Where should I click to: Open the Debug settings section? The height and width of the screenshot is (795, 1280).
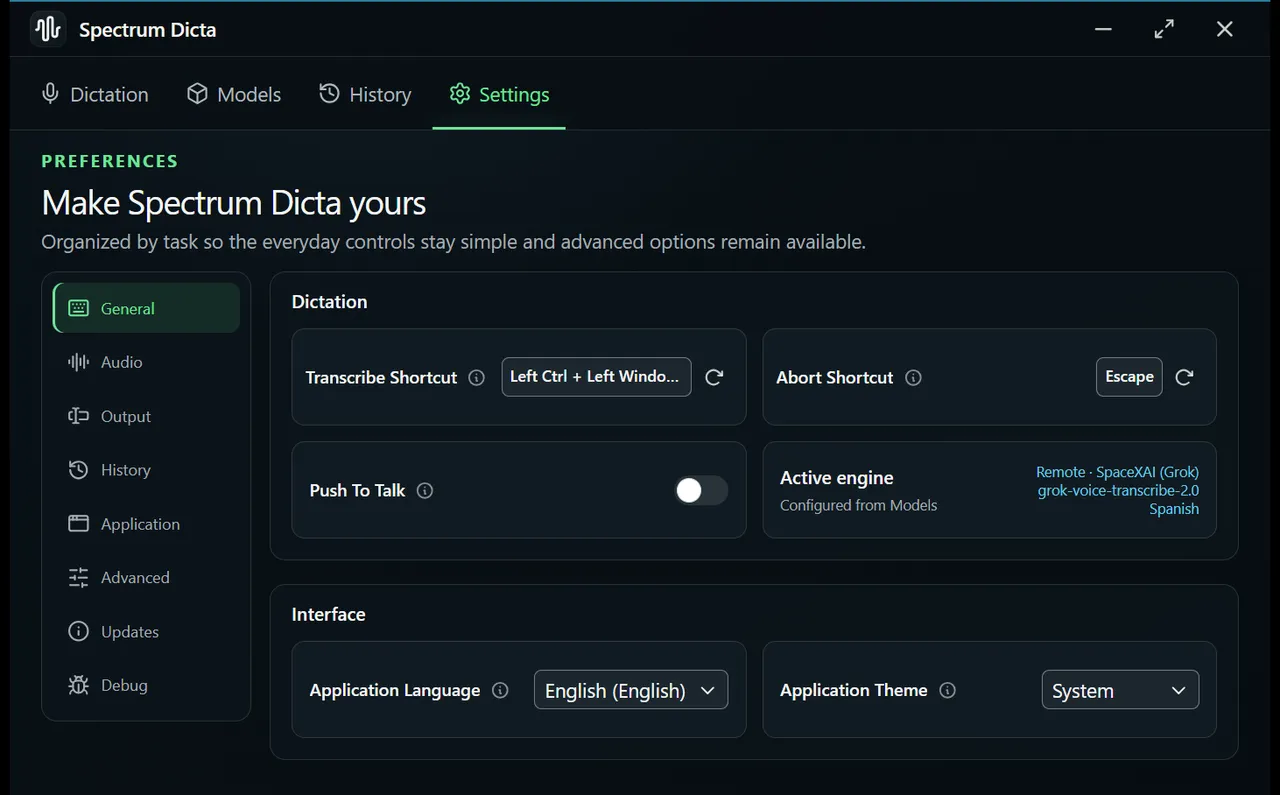[x=146, y=685]
